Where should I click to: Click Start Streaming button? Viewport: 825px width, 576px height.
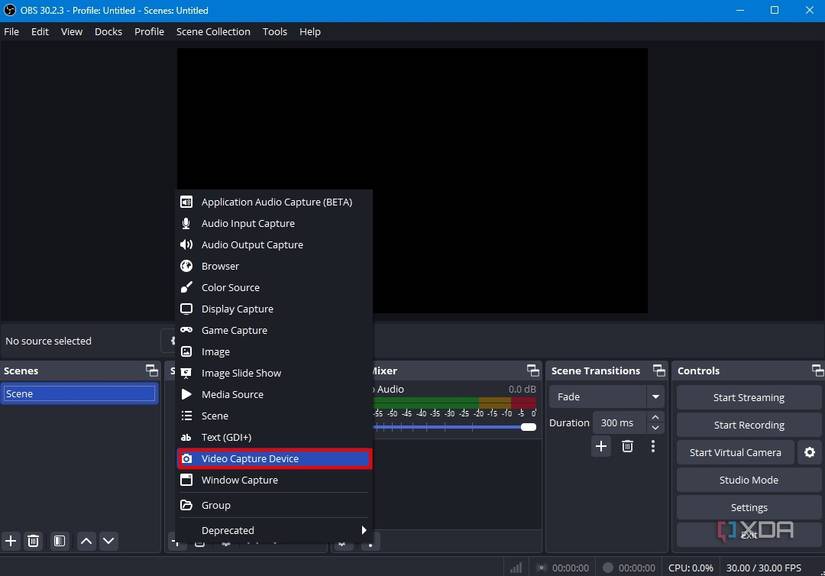[749, 398]
